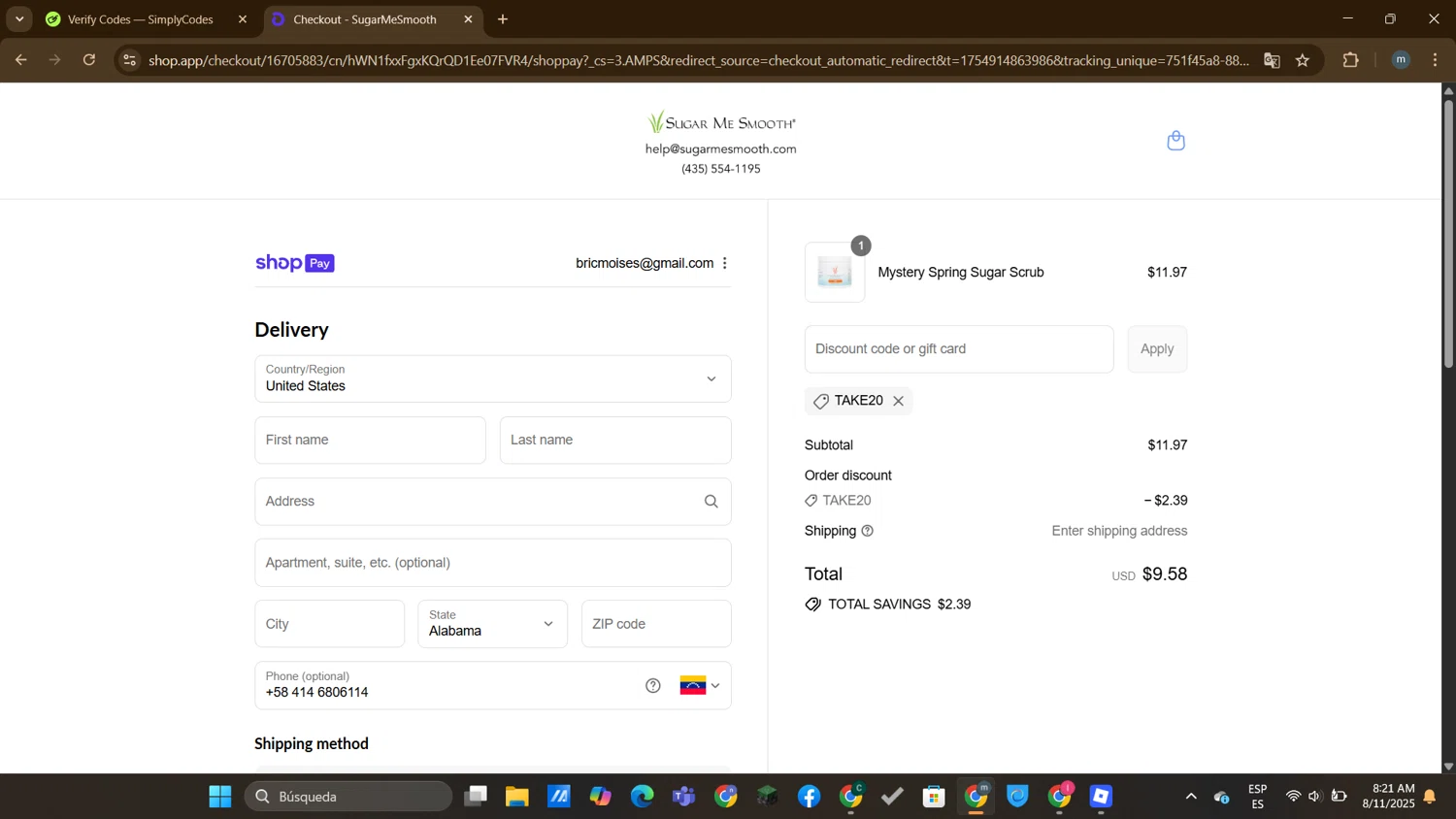Open account options menu beside bricmoises@gmail.com
The width and height of the screenshot is (1456, 819).
pyautogui.click(x=725, y=263)
